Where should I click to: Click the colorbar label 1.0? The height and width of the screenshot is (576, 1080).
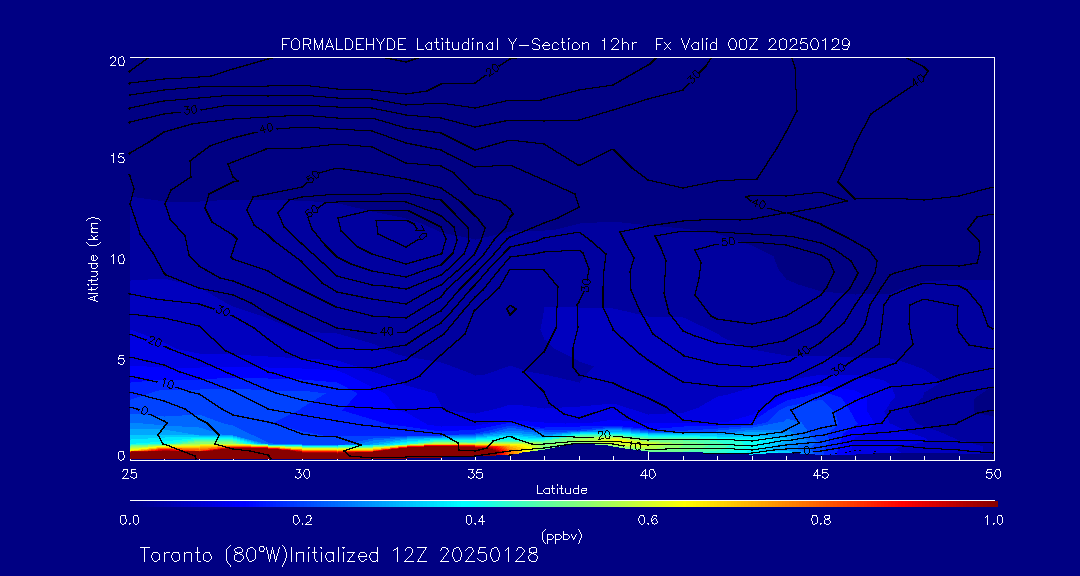[x=993, y=521]
